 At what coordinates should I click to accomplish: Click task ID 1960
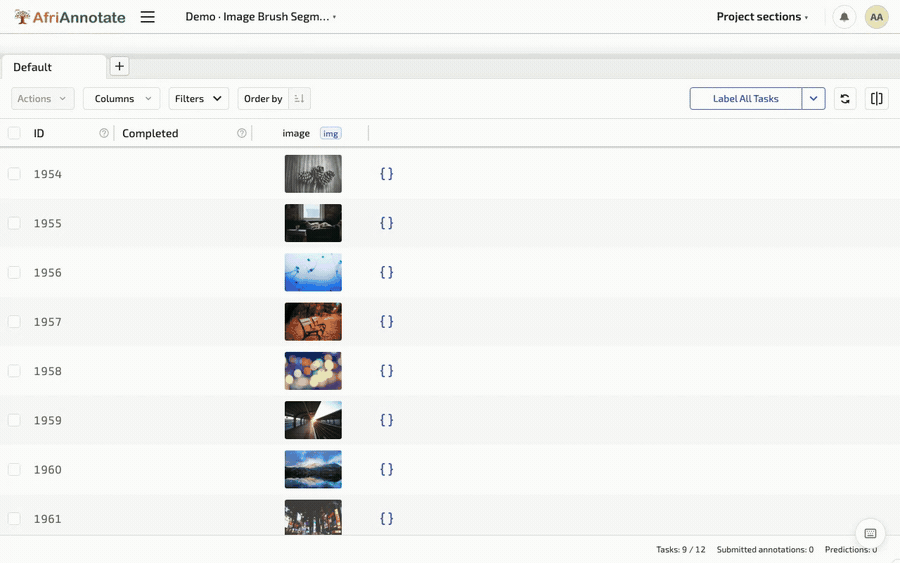pos(48,470)
